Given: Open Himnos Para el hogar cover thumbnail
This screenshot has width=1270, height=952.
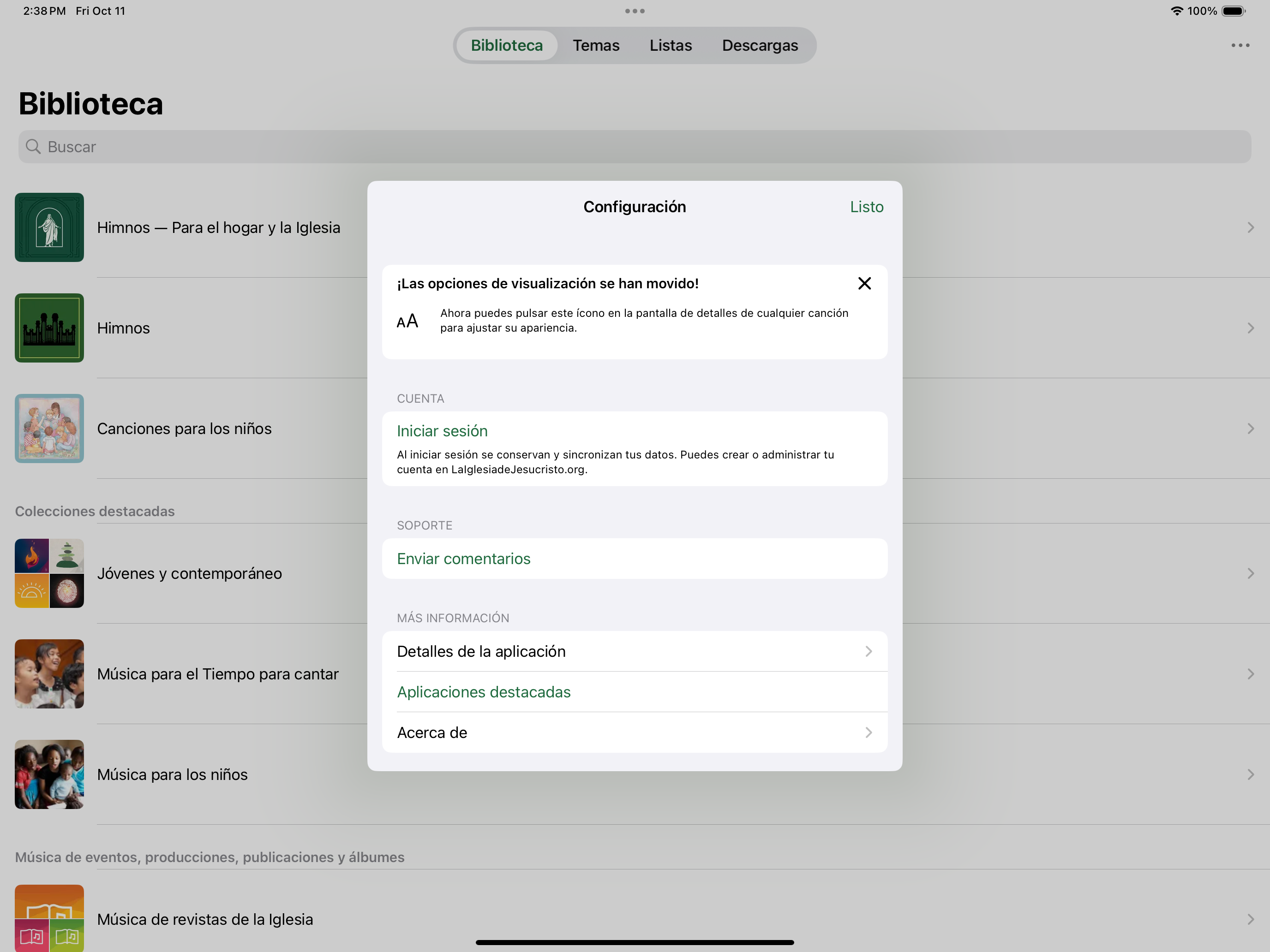Looking at the screenshot, I should pyautogui.click(x=49, y=227).
